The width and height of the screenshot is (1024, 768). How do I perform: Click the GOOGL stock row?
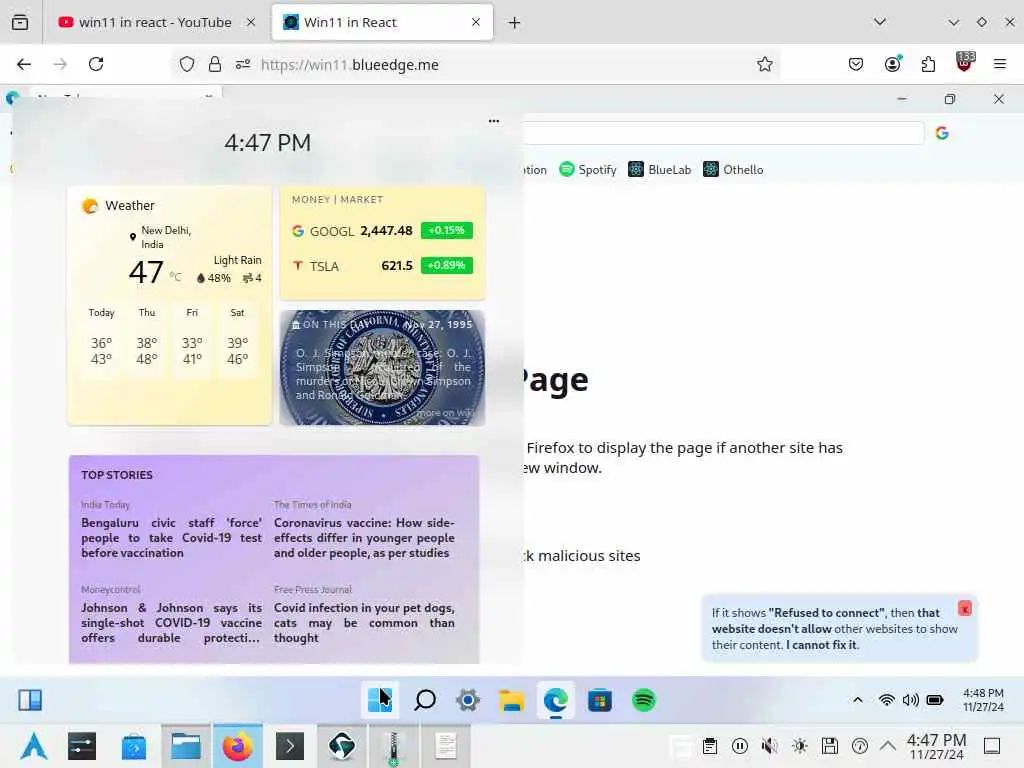[x=382, y=231]
